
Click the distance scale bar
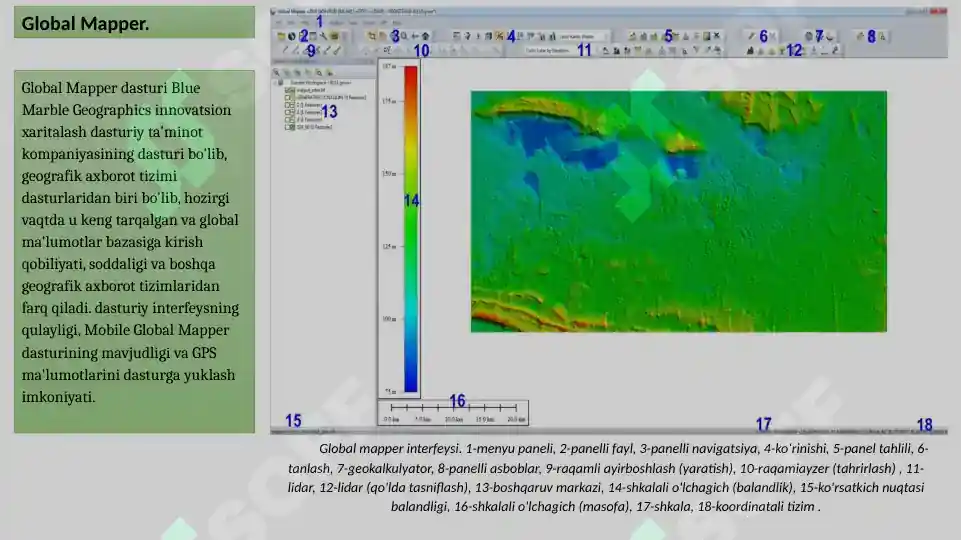tap(454, 412)
